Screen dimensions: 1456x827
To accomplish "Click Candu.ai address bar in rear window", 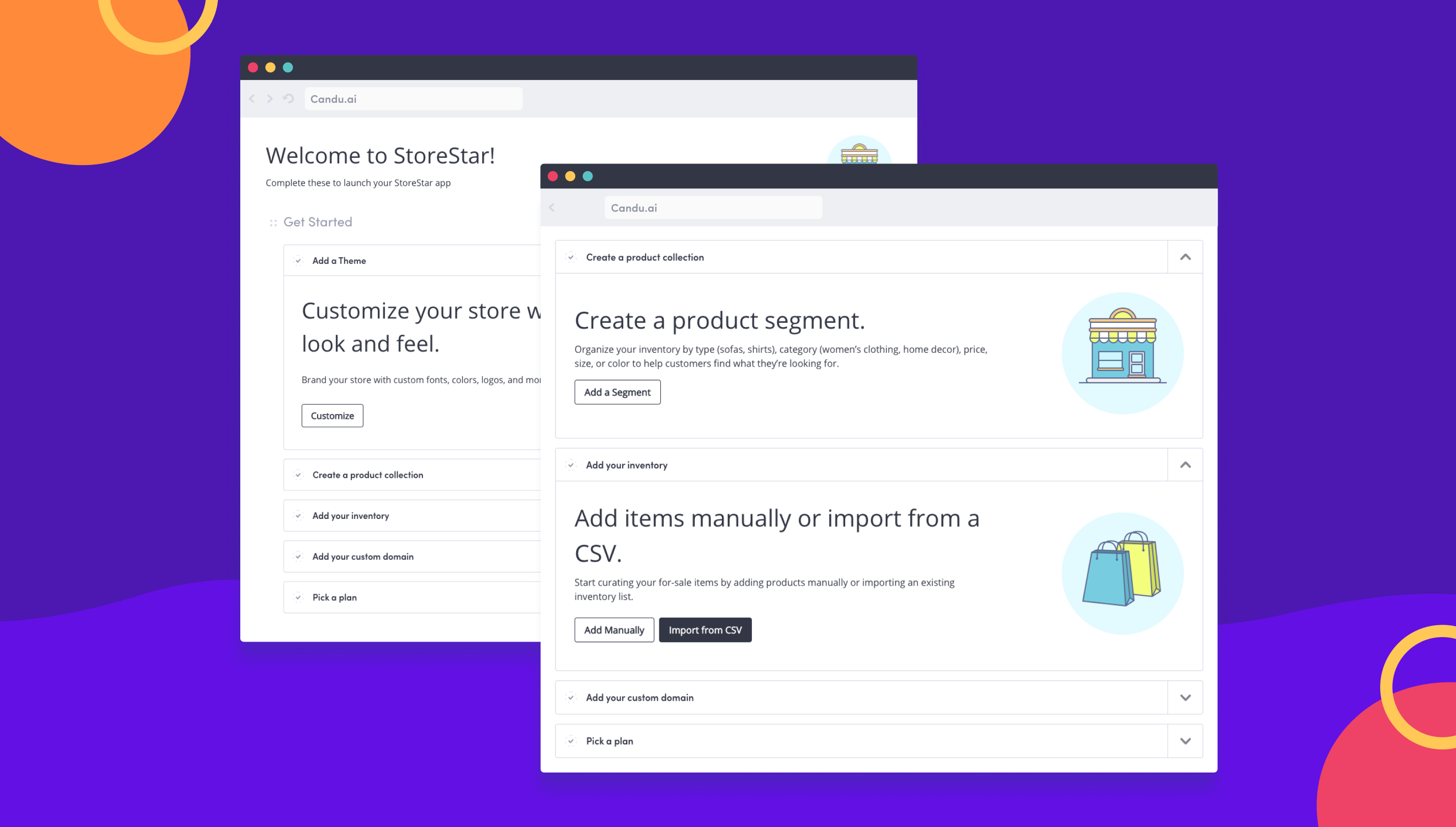I will tap(413, 99).
